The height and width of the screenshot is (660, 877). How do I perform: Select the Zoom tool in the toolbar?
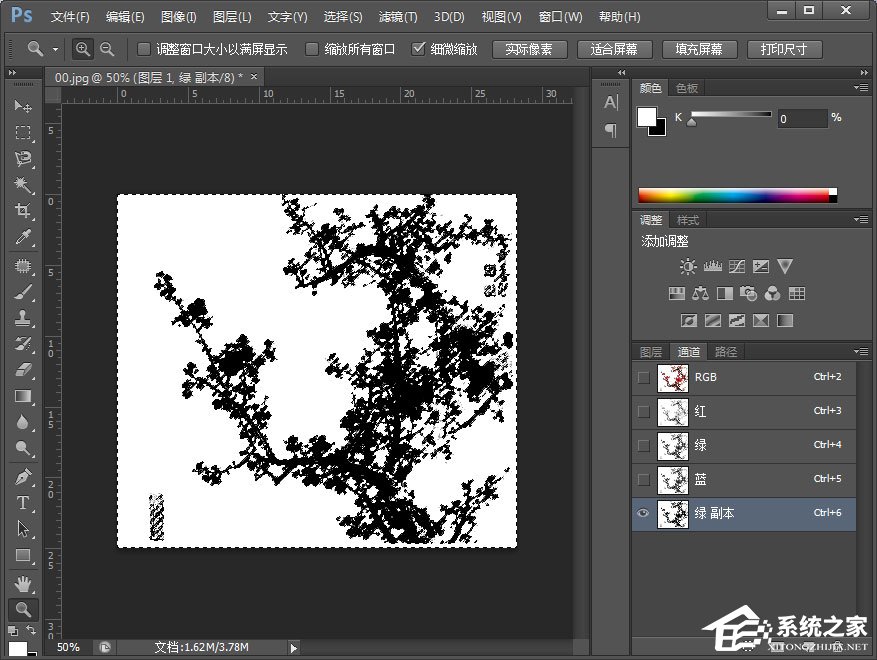pos(22,608)
